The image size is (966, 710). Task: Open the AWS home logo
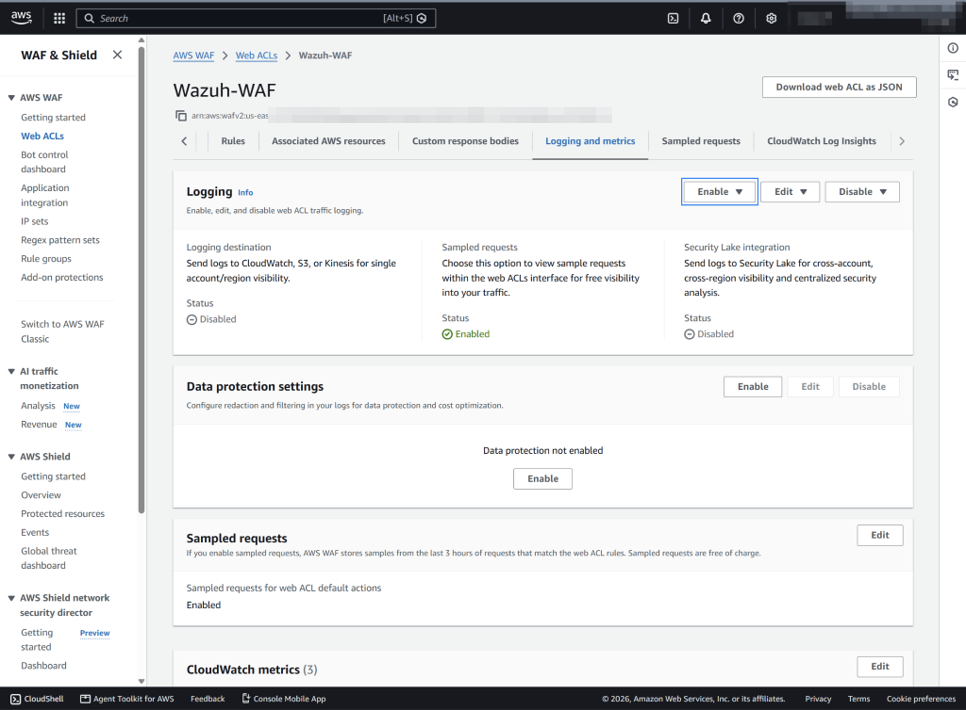[21, 18]
